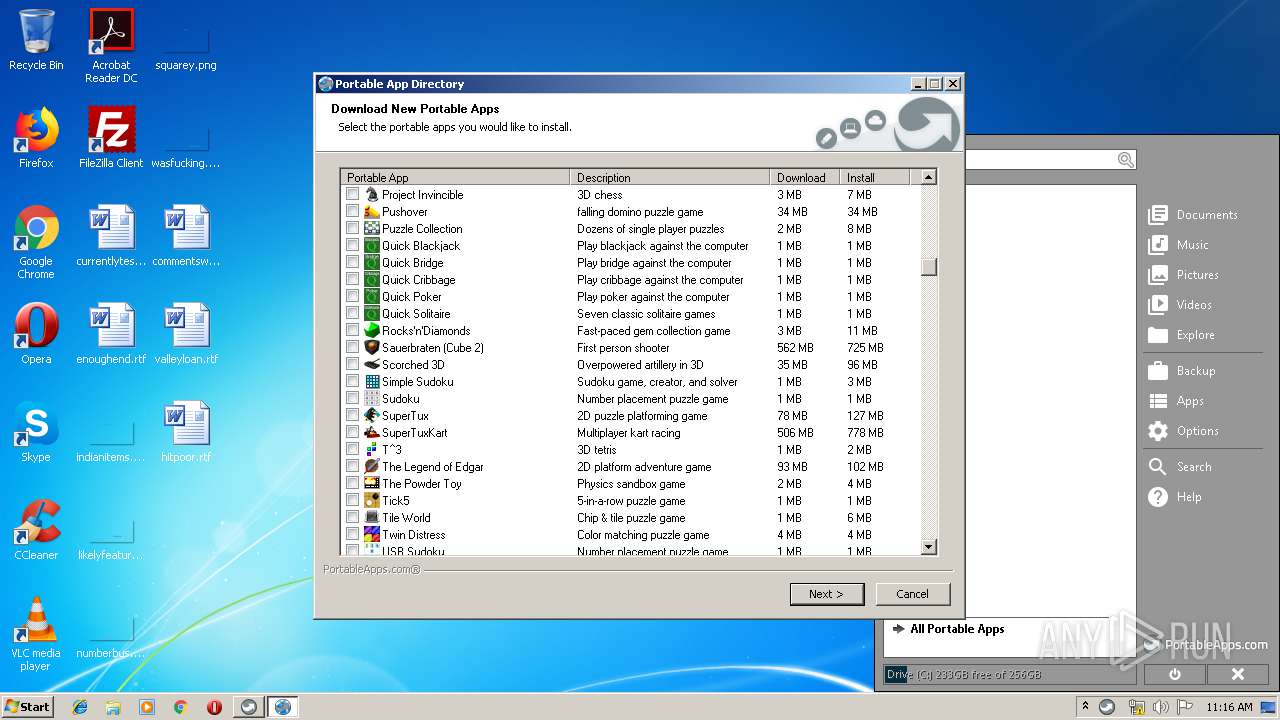Click the Simple Sudoku grid icon
1280x720 pixels.
(x=372, y=382)
